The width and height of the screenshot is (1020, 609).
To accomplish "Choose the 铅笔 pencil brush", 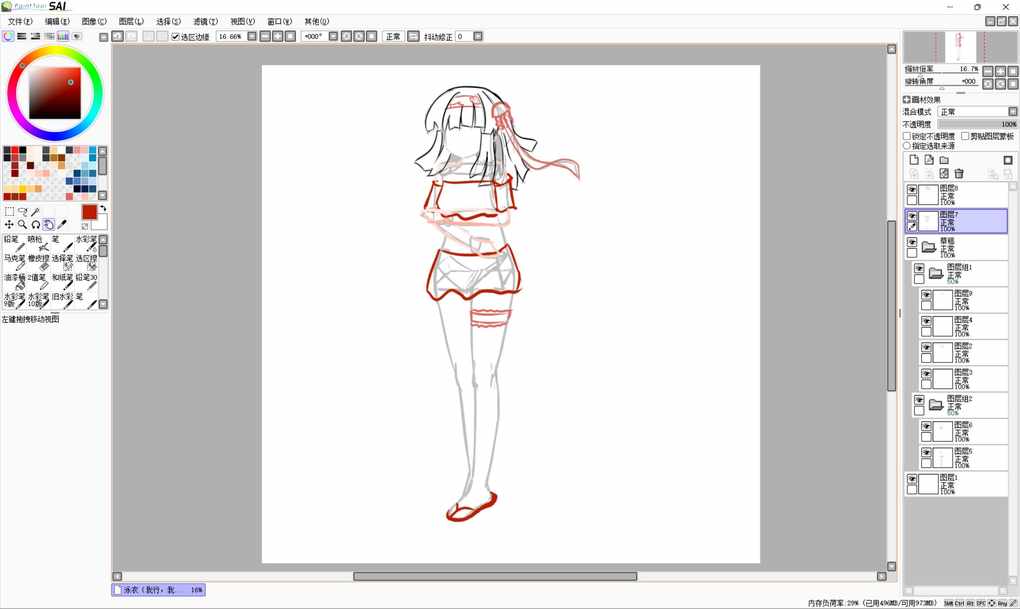I will 15,243.
